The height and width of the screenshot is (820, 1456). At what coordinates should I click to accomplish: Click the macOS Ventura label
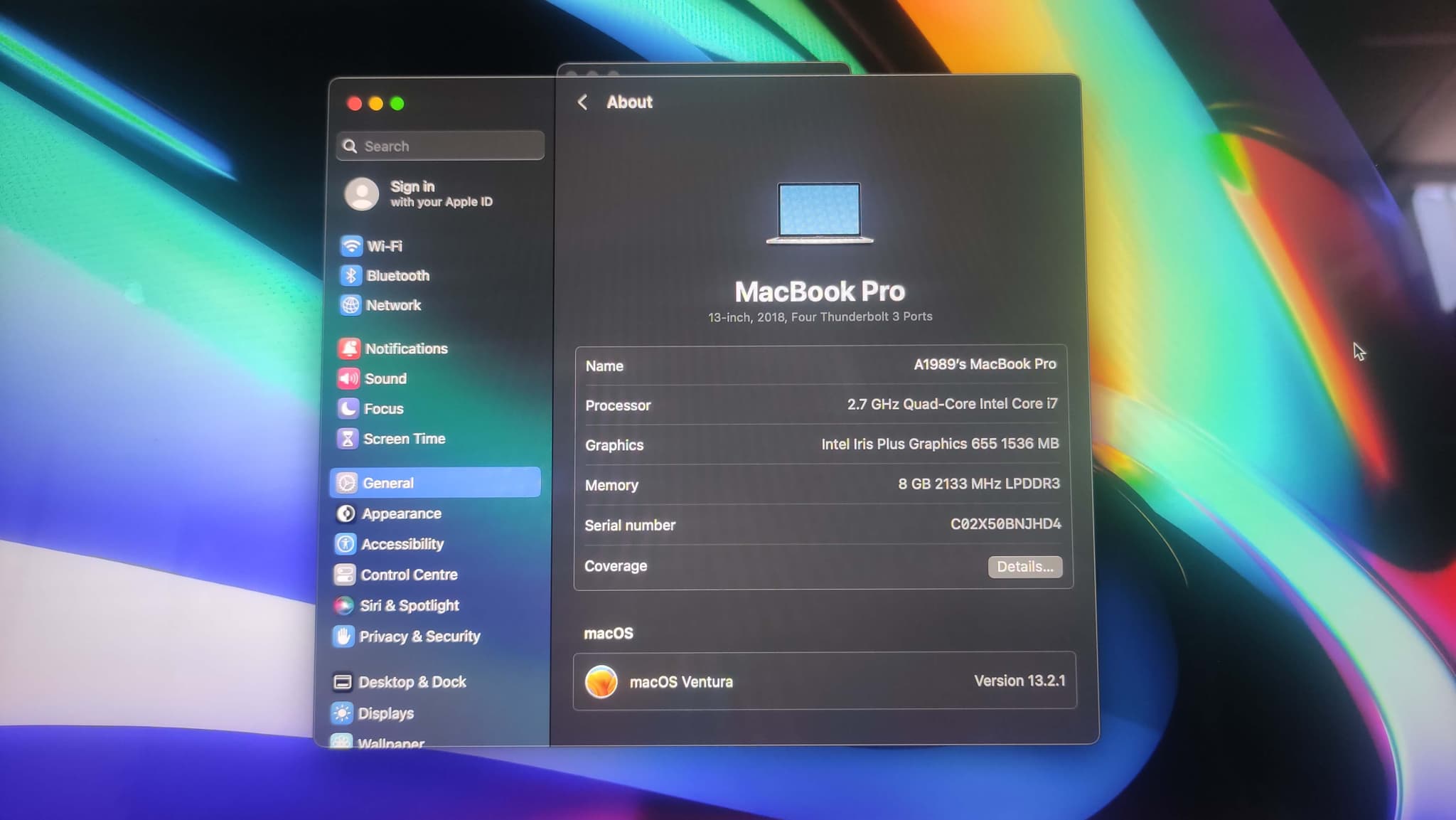tap(681, 682)
